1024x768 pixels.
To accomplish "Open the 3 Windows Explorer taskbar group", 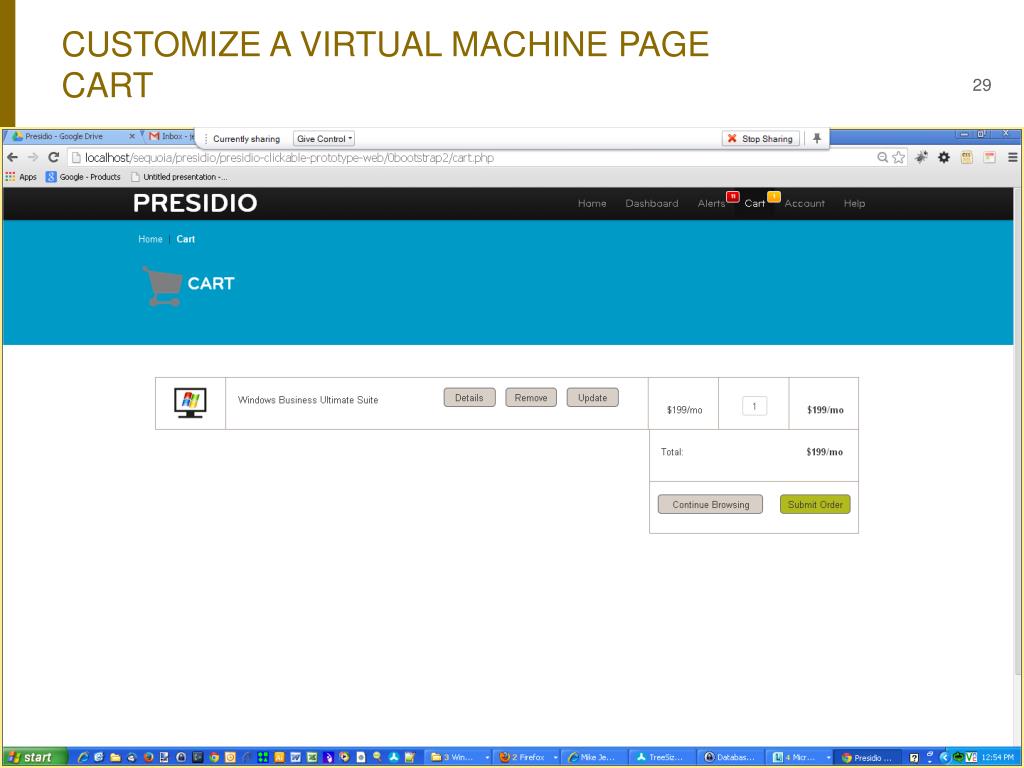I will 459,758.
